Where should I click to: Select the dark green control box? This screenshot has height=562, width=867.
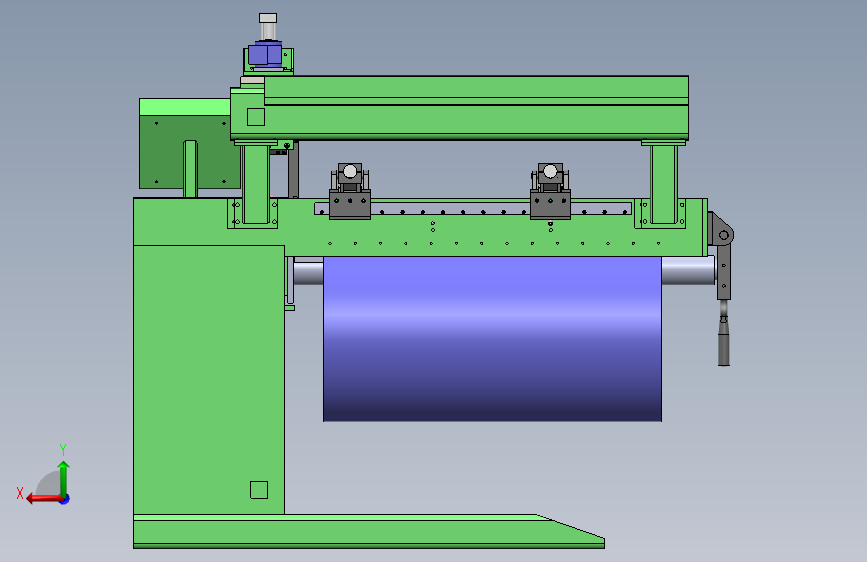[x=190, y=152]
